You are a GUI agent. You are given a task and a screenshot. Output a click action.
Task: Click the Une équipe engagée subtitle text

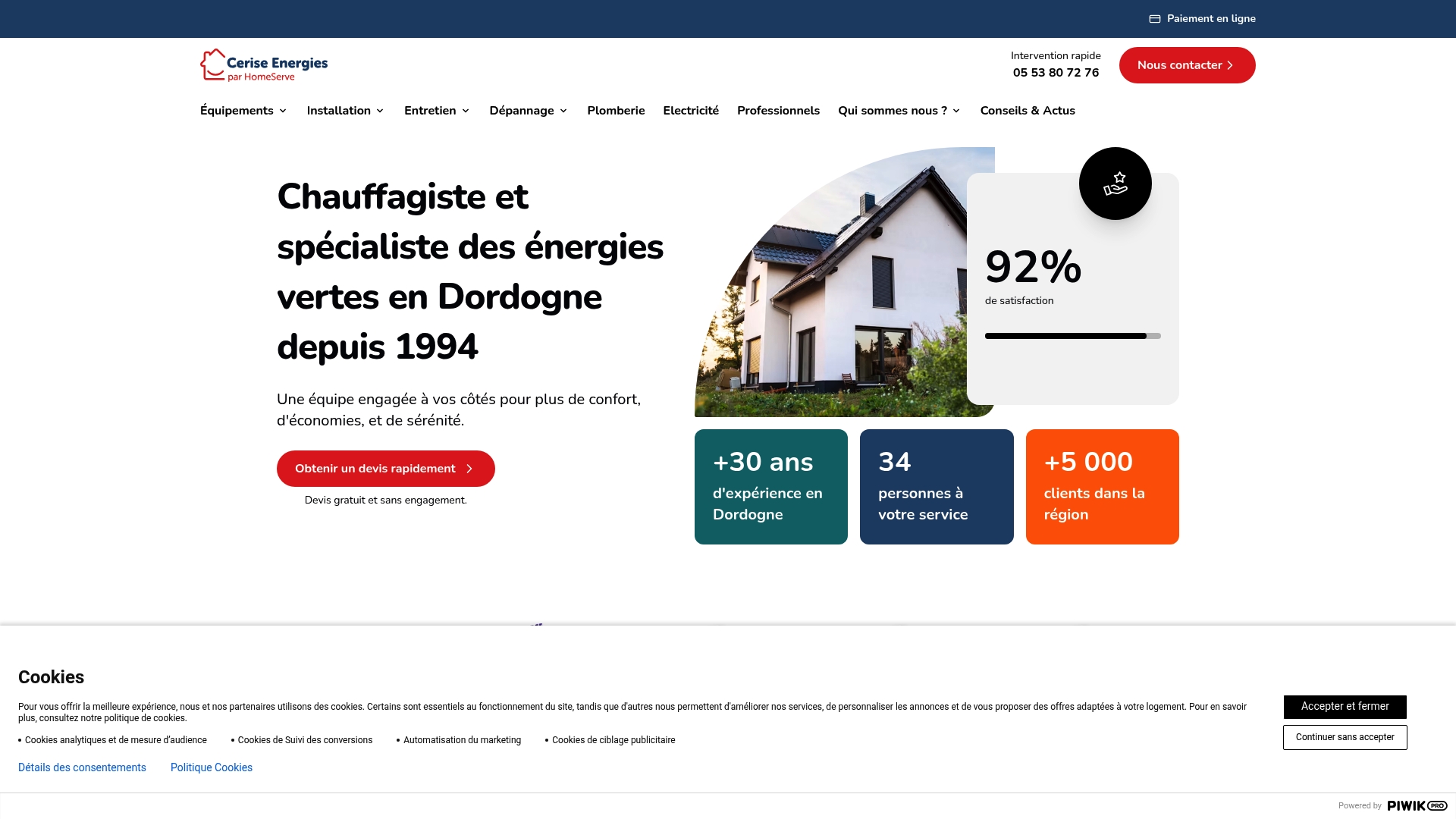point(459,410)
